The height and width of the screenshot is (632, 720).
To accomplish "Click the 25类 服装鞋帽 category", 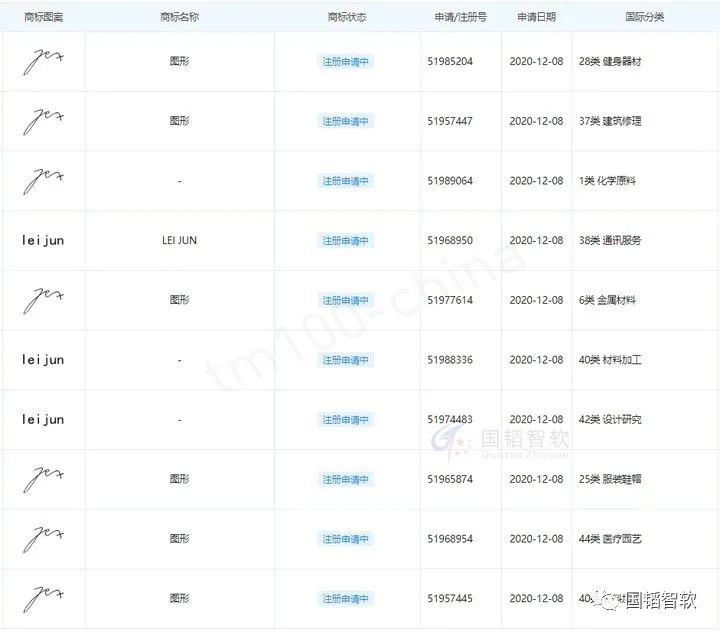I will [x=610, y=480].
